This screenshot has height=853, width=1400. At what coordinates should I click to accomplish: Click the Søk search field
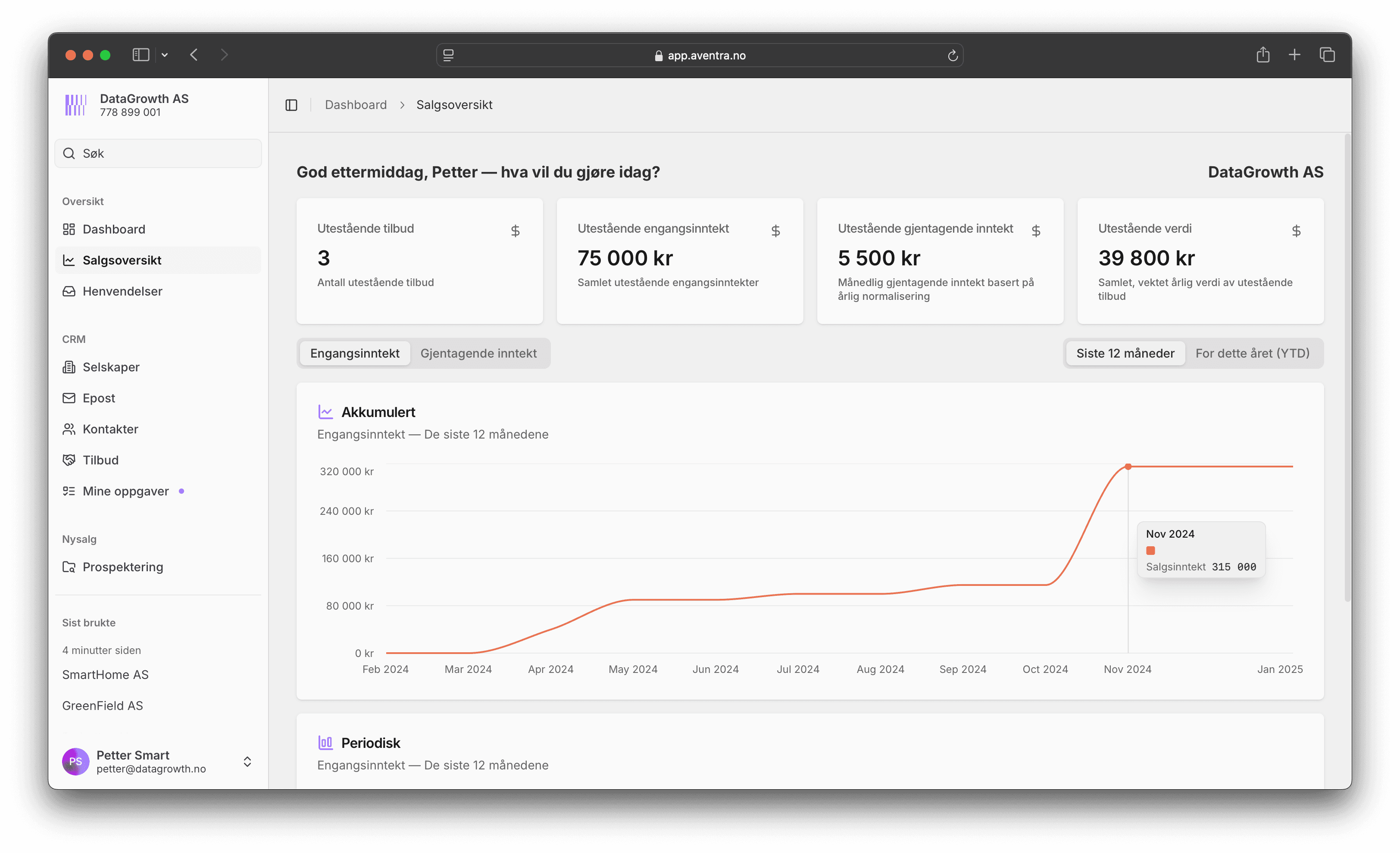coord(158,153)
